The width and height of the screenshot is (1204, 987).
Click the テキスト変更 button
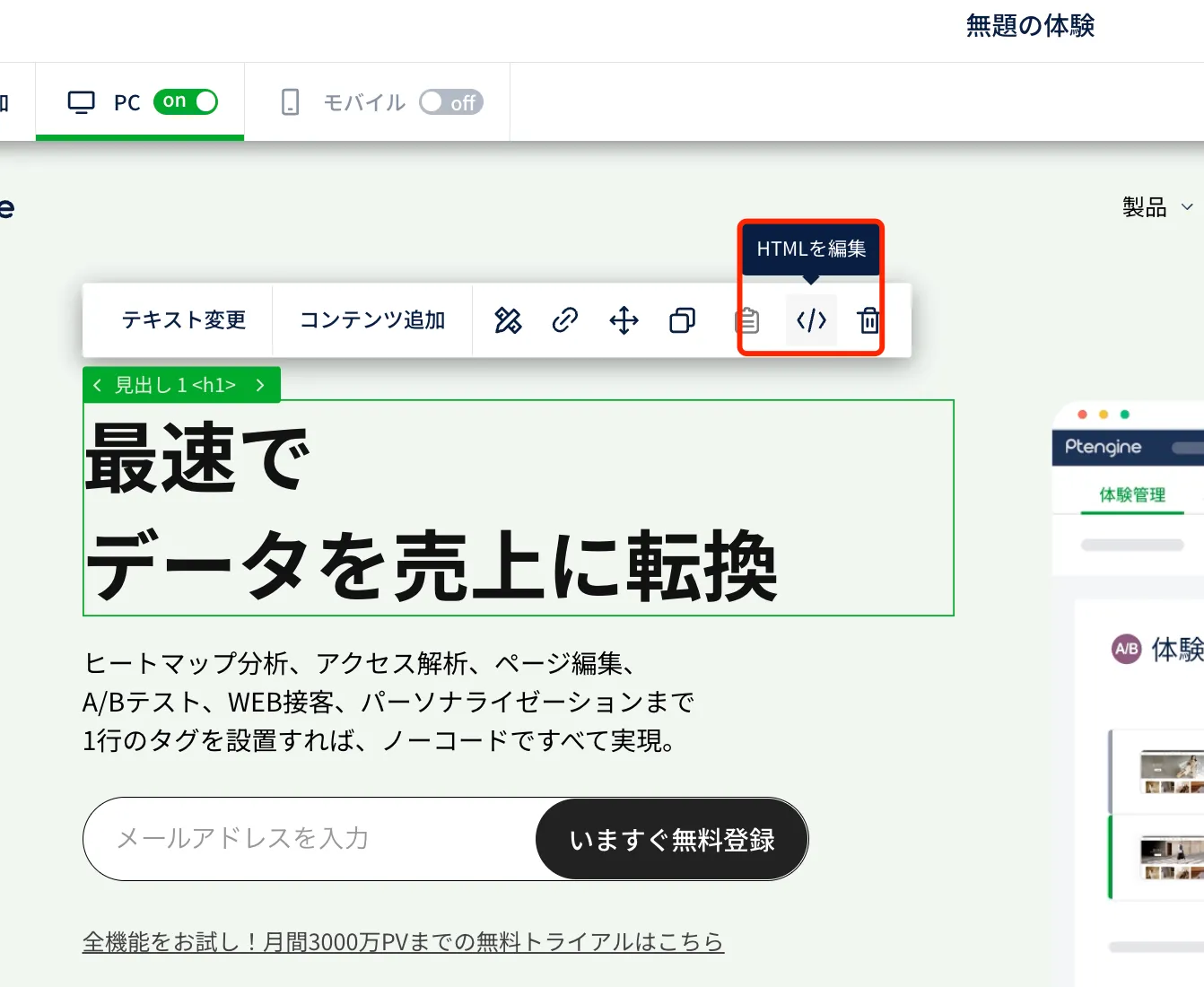[183, 320]
